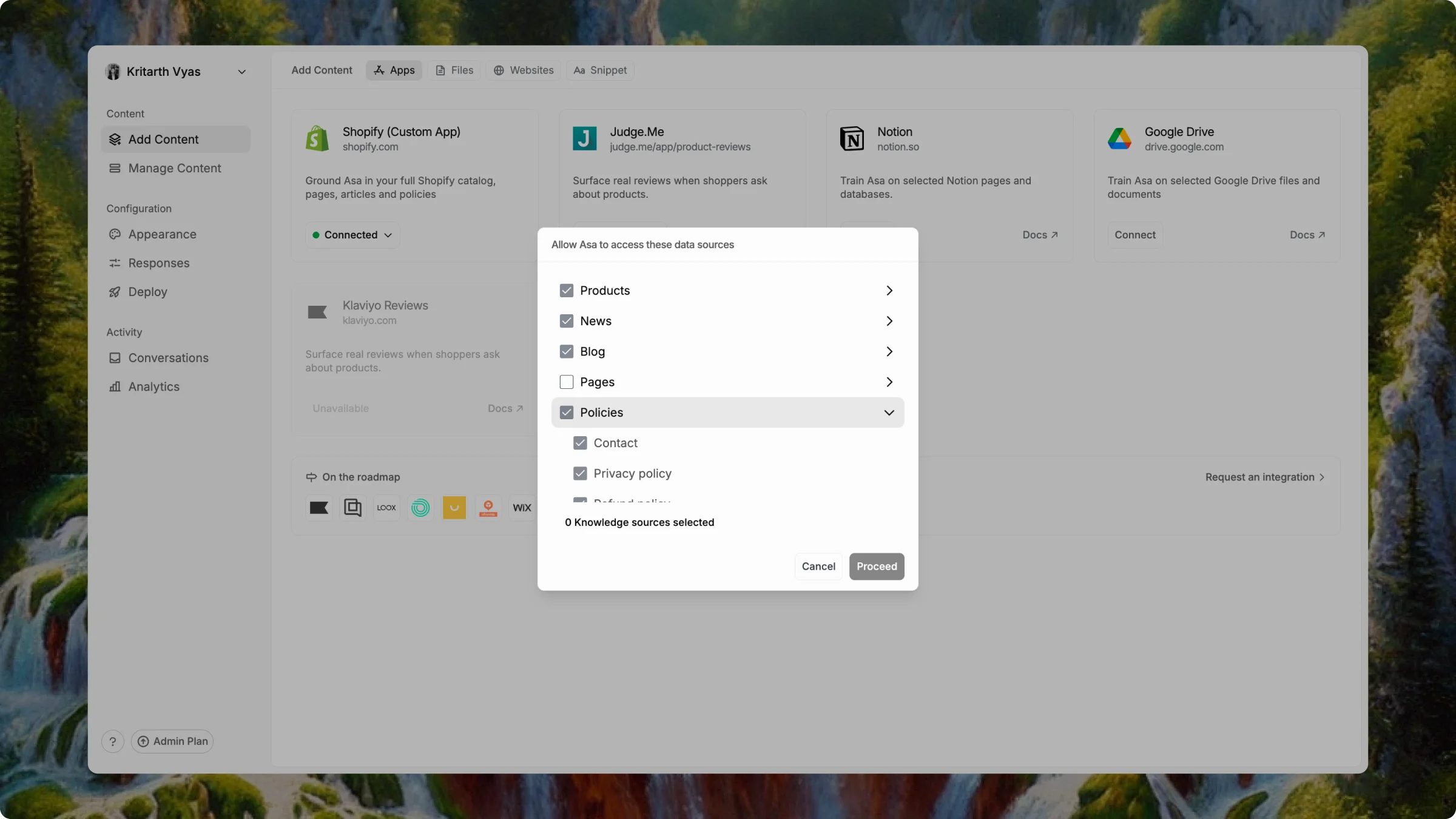Click the Proceed button
Screen dimensions: 1456x819
(877, 567)
